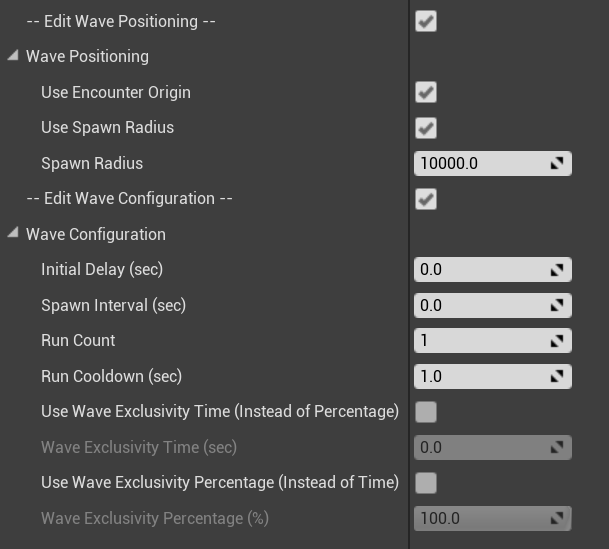
Task: Collapse the Wave Configuration section
Action: pos(13,233)
